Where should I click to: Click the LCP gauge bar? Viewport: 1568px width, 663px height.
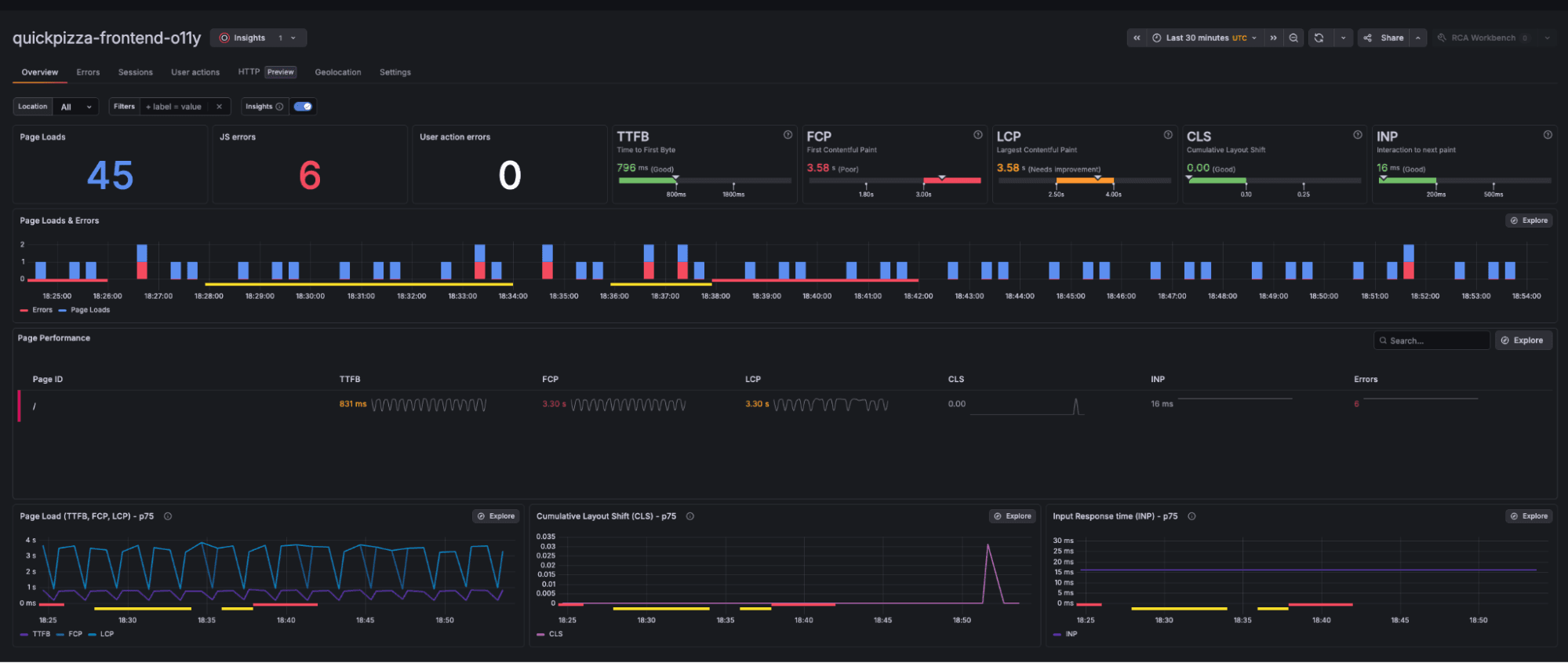tap(1085, 180)
